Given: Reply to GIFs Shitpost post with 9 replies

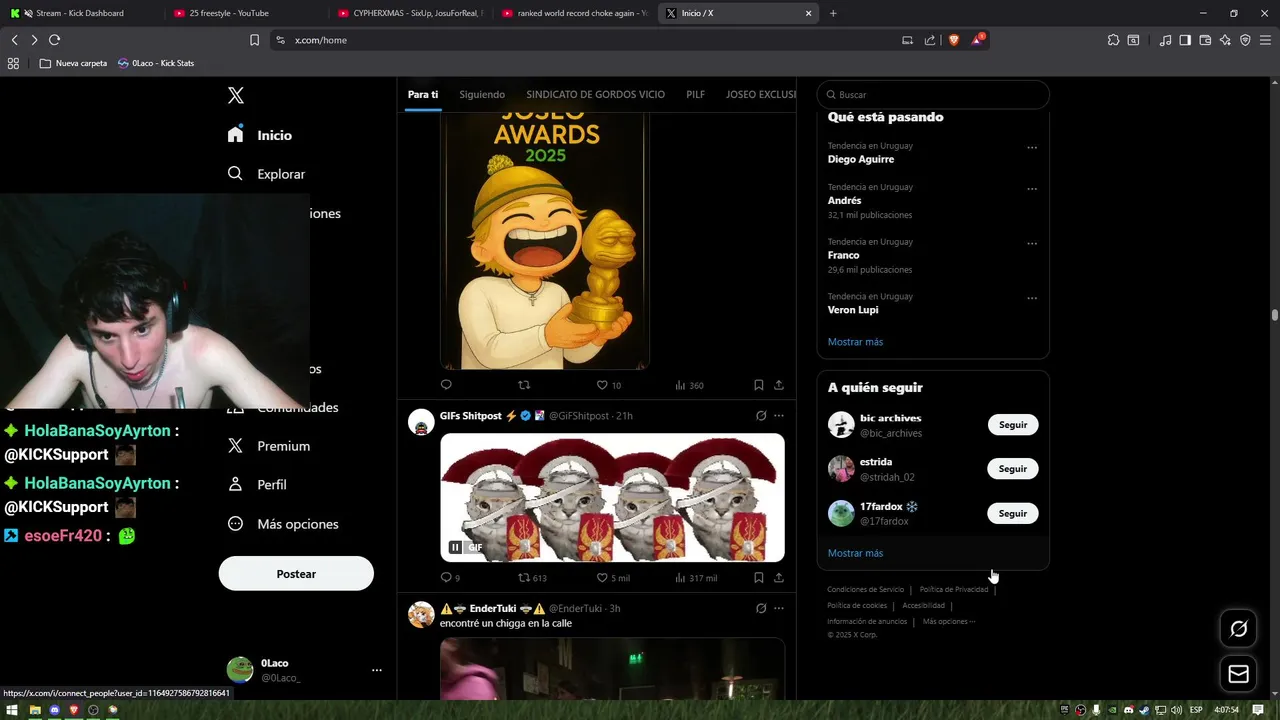Looking at the screenshot, I should [x=450, y=578].
